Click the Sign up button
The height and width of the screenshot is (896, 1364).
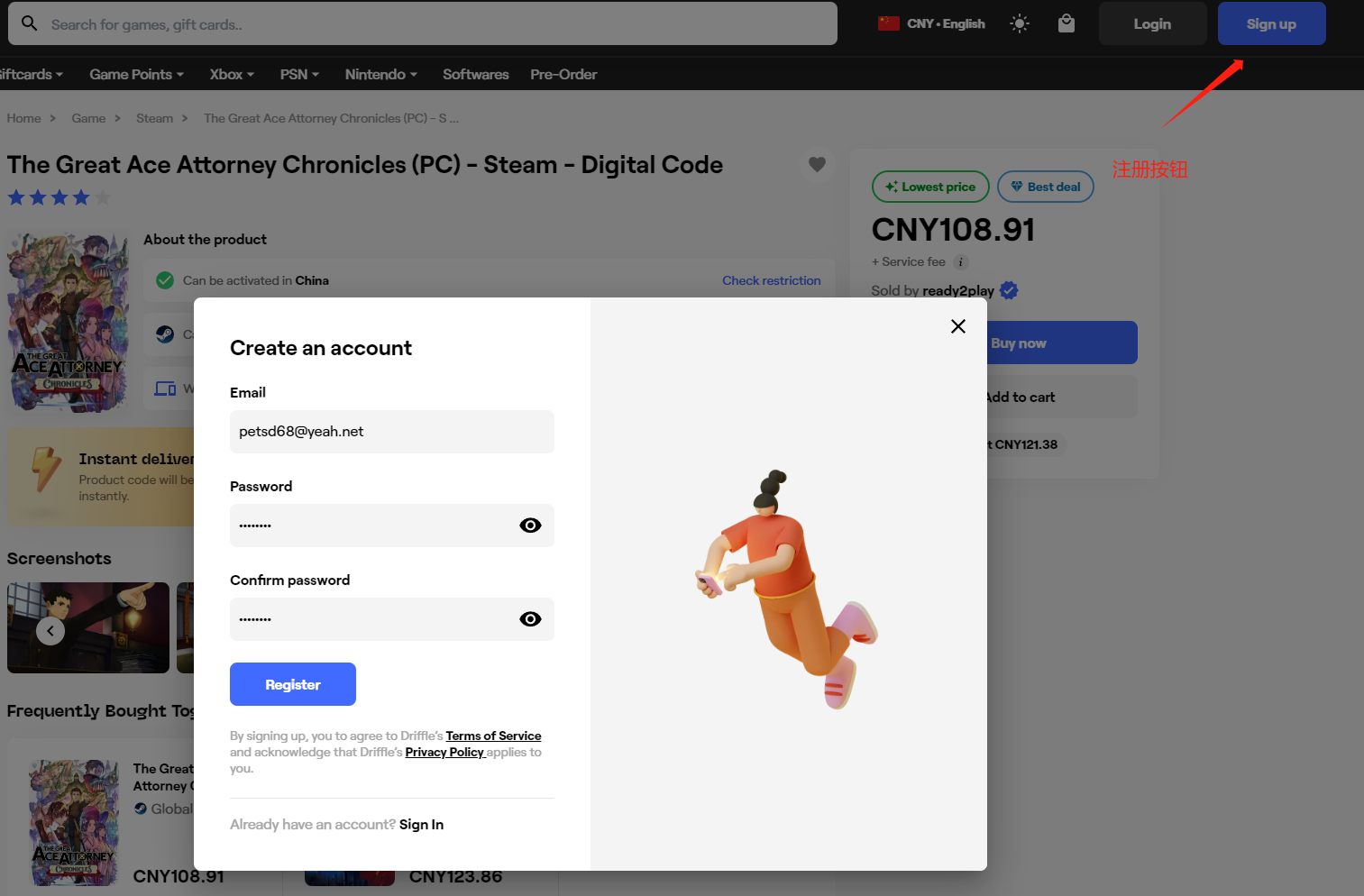(1271, 23)
